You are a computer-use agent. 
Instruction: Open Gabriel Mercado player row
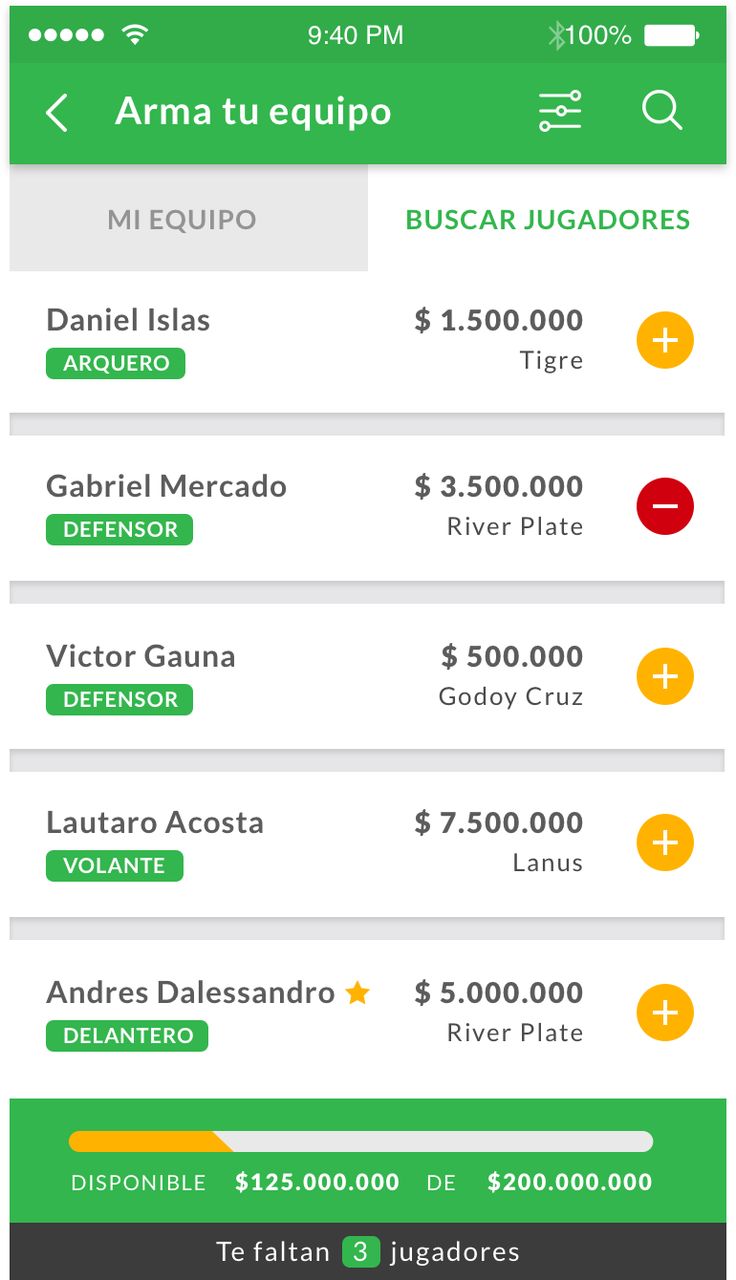367,507
